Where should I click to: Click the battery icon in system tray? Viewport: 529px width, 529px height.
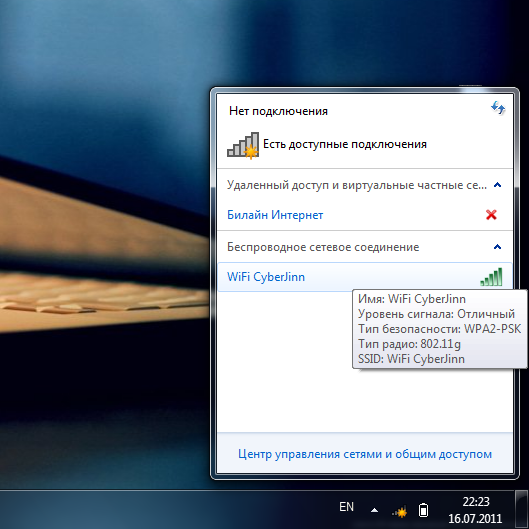coord(424,510)
